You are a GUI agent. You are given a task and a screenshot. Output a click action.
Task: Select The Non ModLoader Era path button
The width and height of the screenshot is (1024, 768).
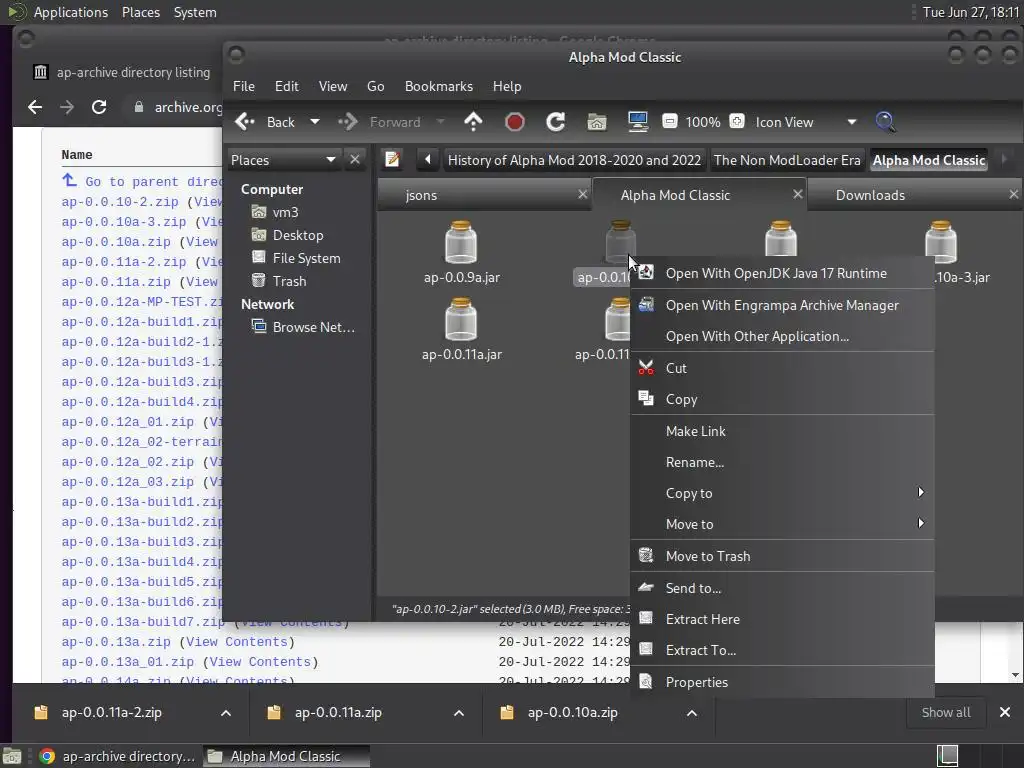pos(787,160)
